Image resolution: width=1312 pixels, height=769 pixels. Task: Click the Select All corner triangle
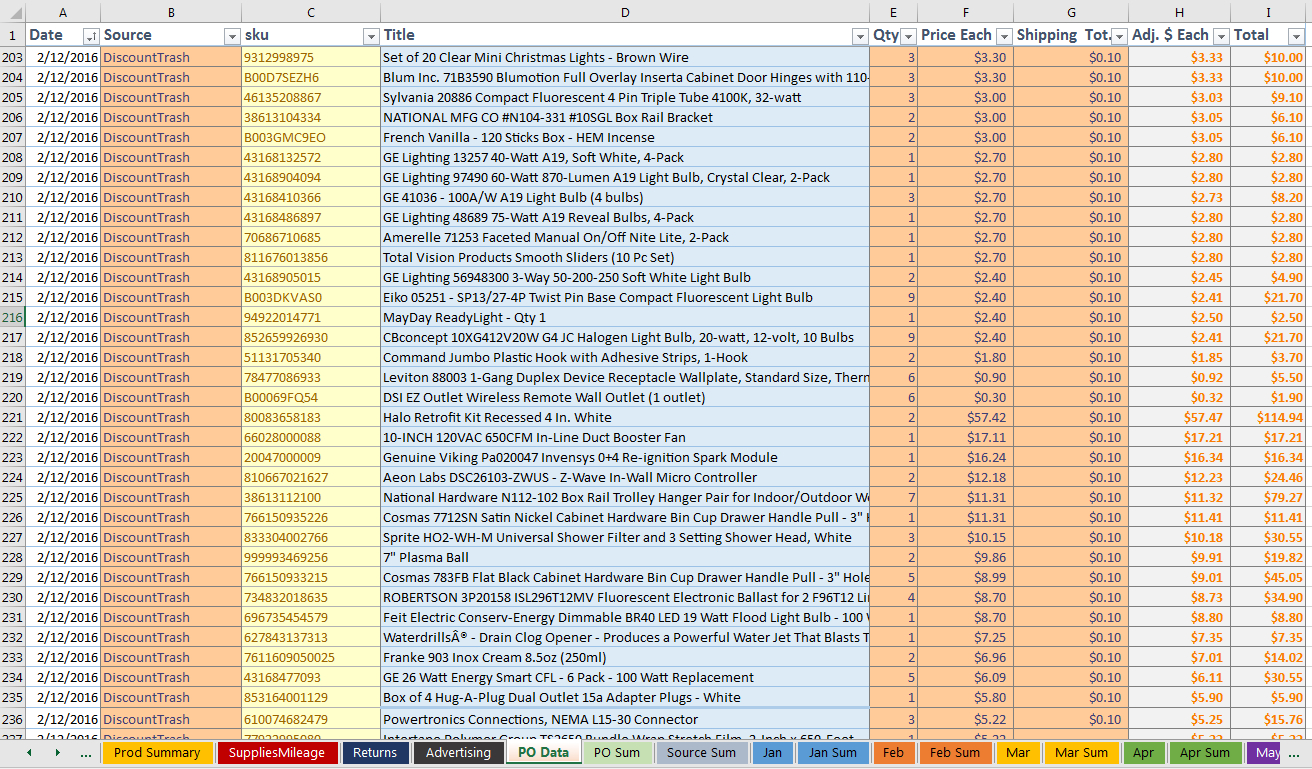tap(12, 12)
